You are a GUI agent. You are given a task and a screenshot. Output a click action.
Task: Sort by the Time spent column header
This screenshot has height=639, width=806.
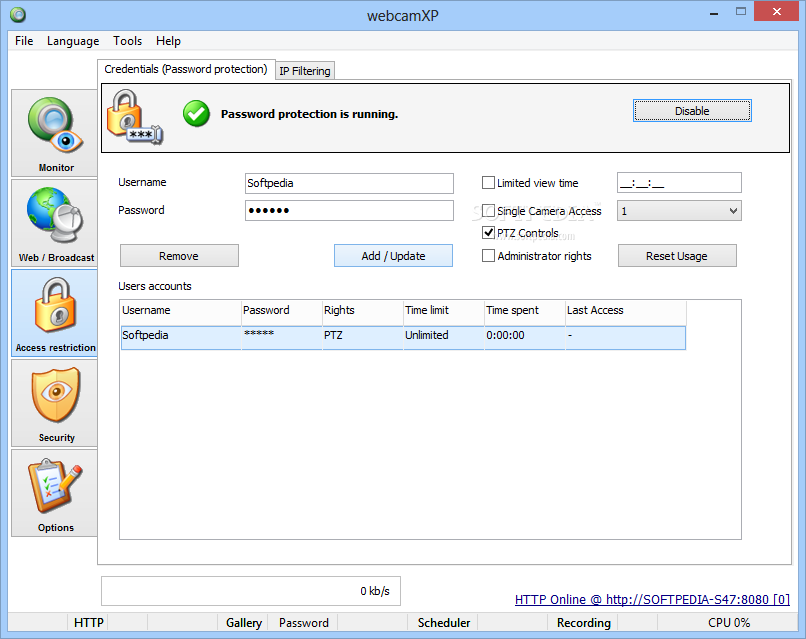click(525, 311)
